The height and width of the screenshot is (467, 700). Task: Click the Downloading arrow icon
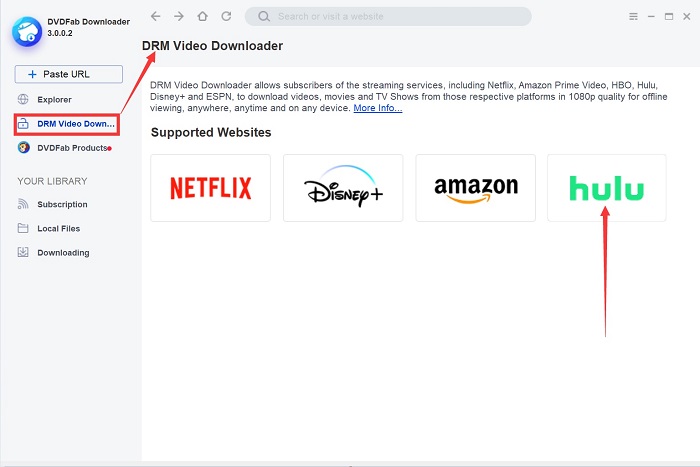(23, 252)
